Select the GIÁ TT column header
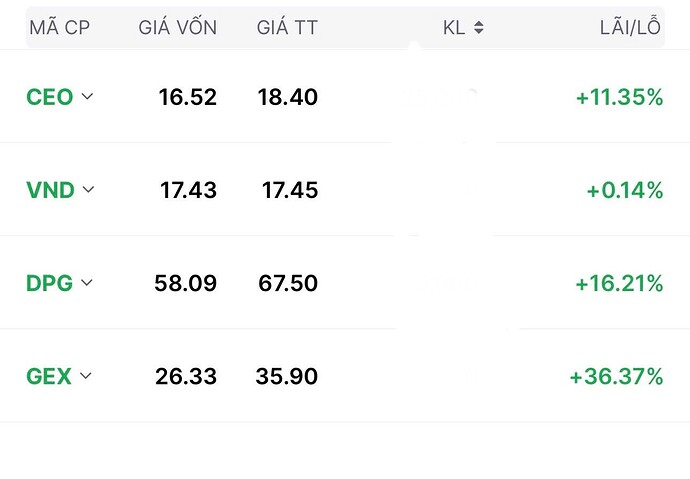This screenshot has width=690, height=479. click(287, 28)
